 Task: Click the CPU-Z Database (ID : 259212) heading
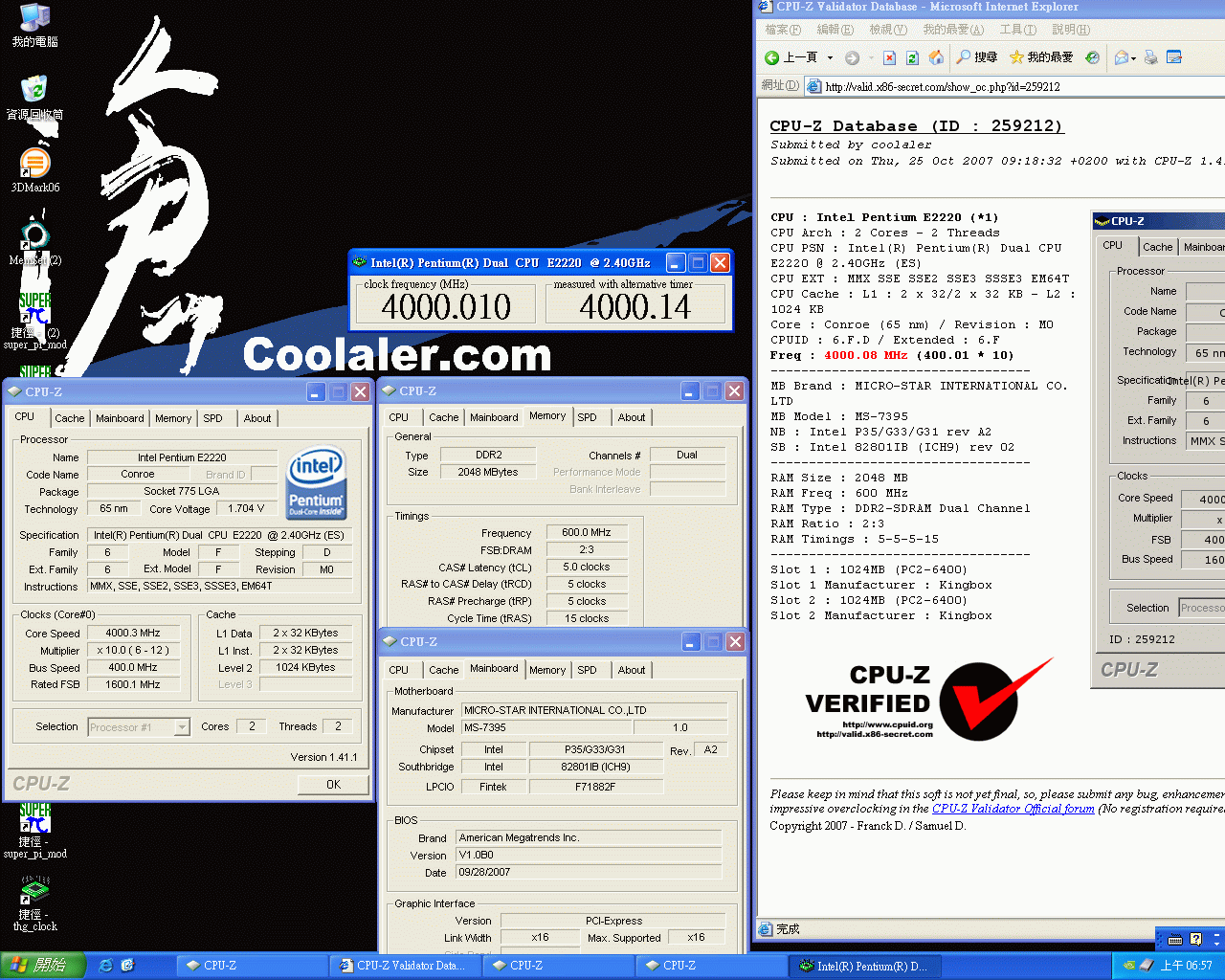[916, 125]
